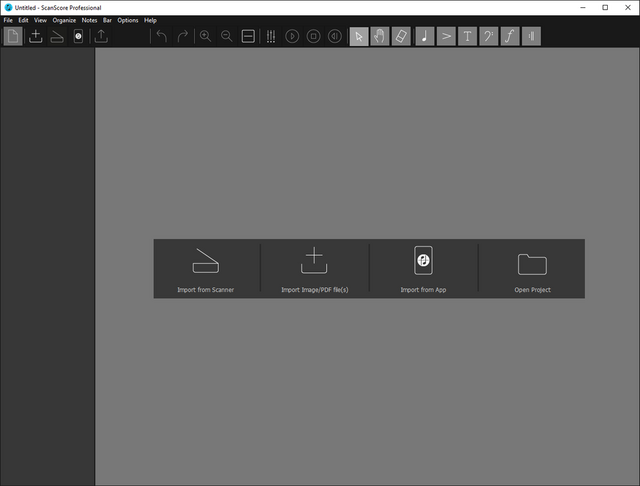Click the zoom in magnifier icon

click(205, 36)
